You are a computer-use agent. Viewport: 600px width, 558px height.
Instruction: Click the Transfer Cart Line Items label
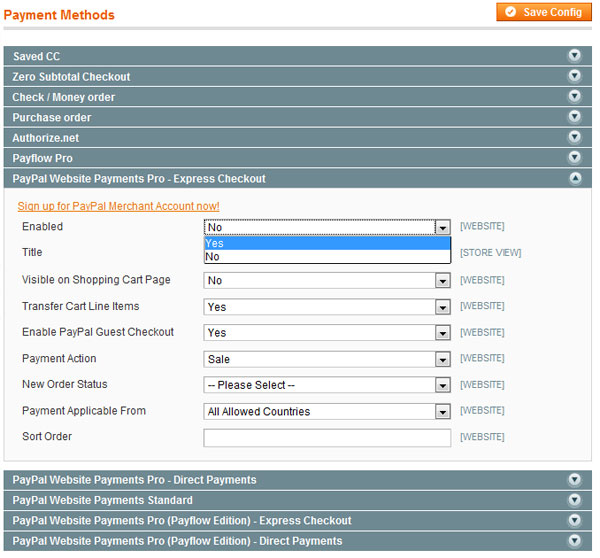point(80,306)
